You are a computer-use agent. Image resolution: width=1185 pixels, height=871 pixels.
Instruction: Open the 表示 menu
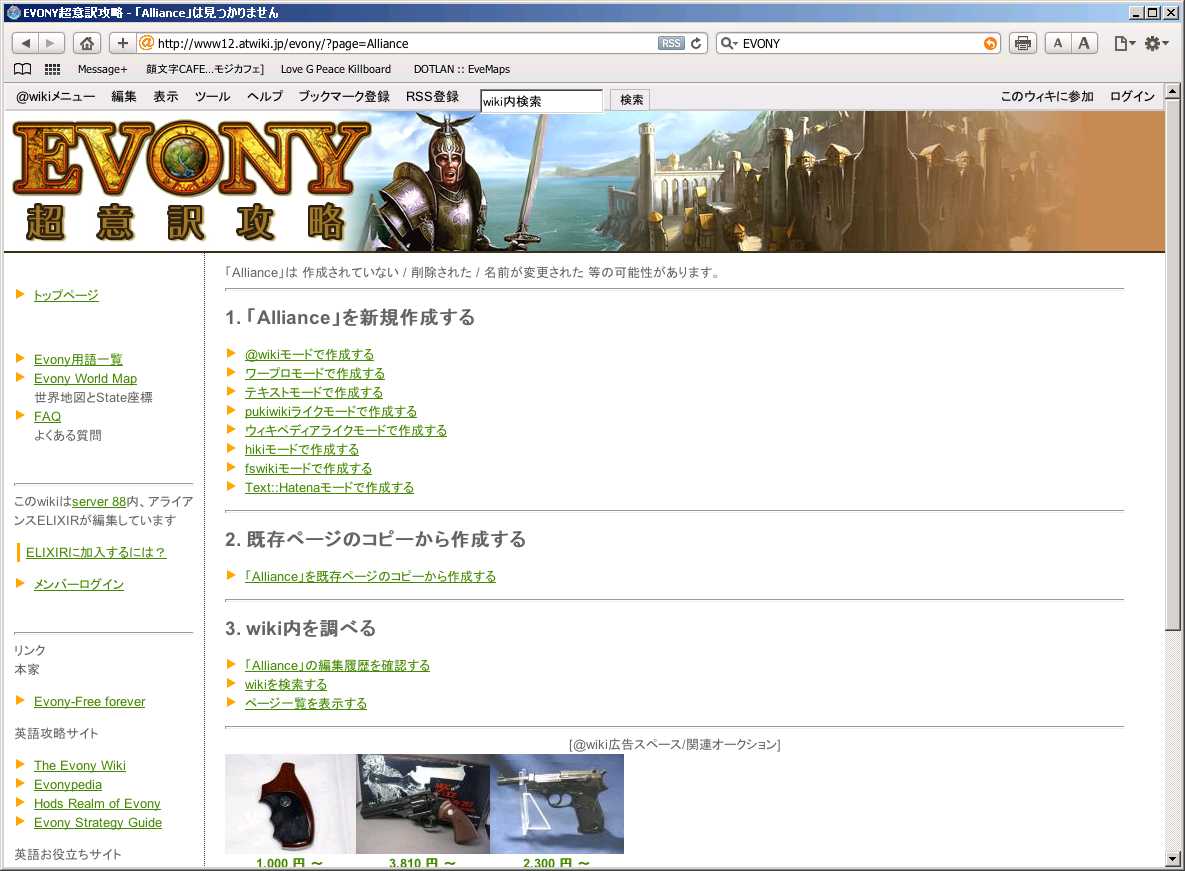[x=166, y=97]
